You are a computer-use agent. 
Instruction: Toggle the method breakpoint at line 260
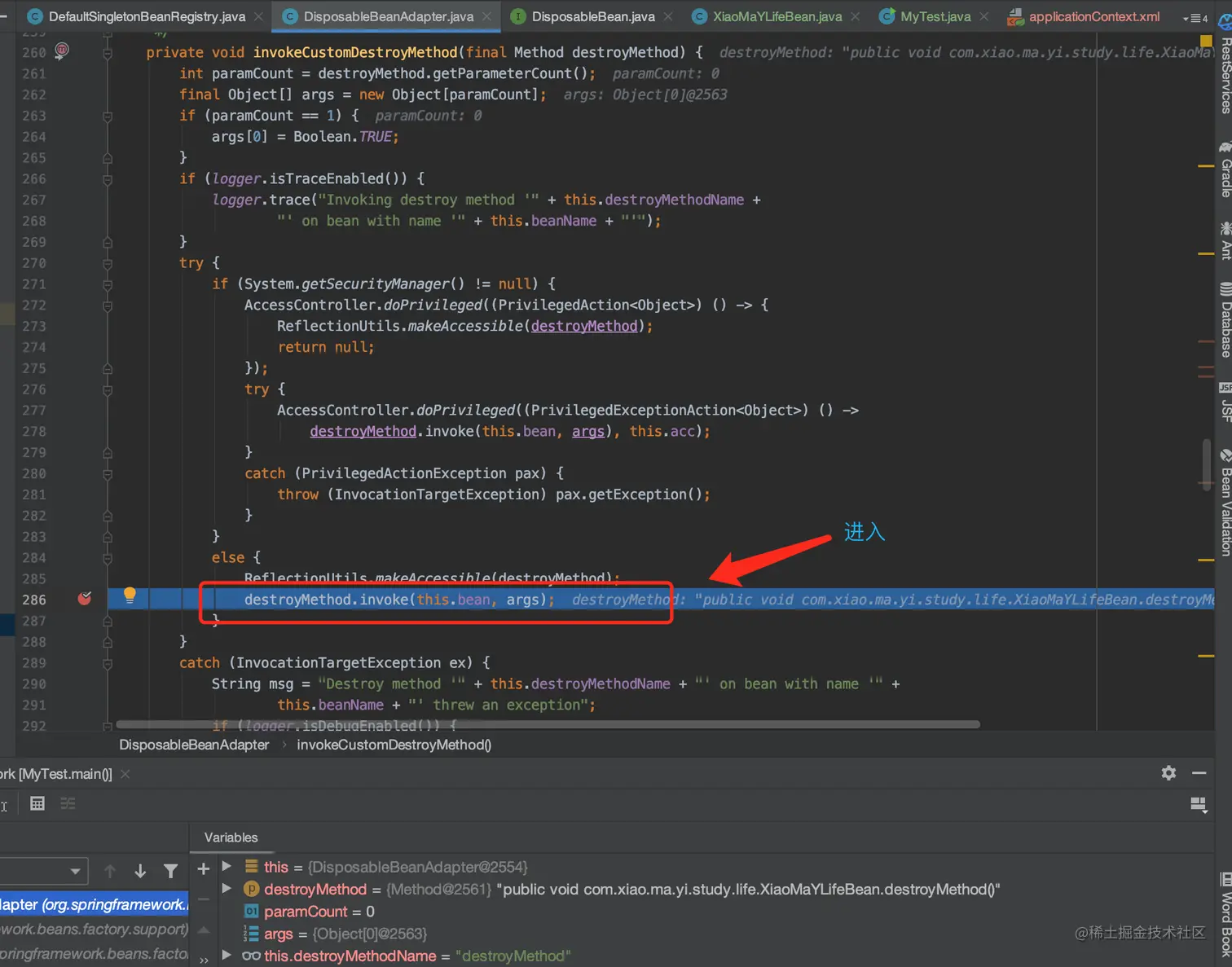click(x=62, y=51)
